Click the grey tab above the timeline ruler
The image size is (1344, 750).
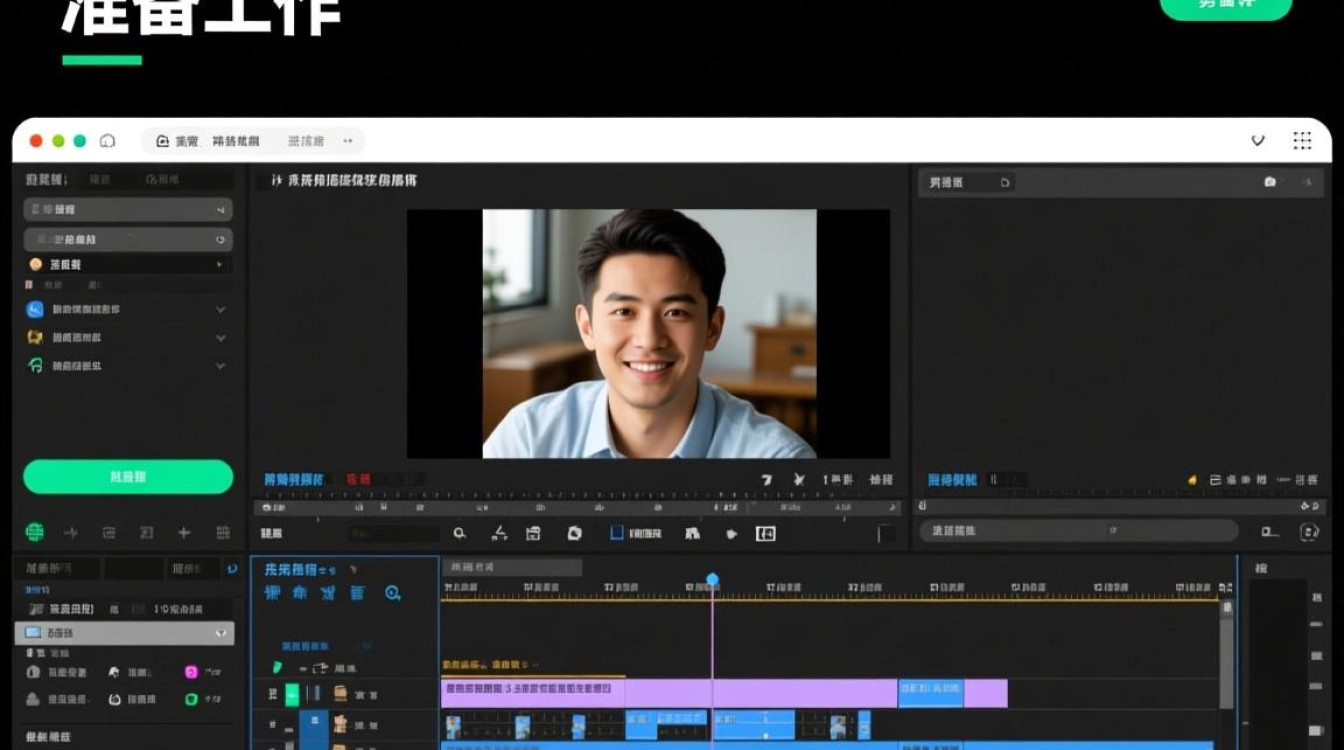[511, 567]
